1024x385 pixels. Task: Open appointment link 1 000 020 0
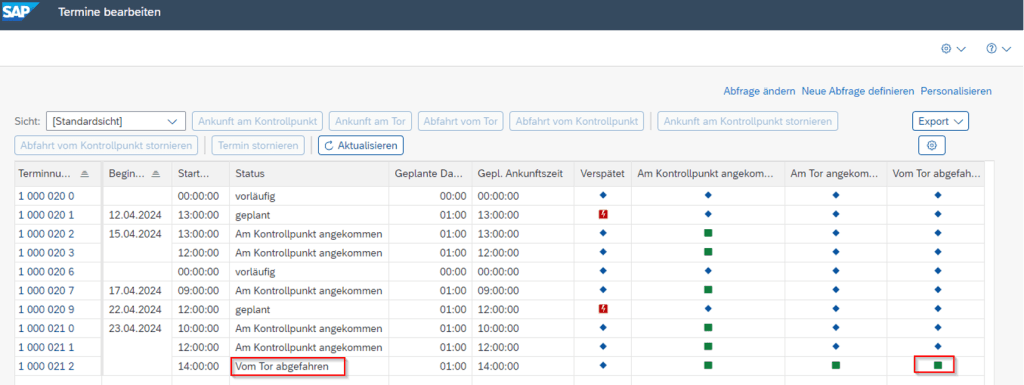coord(46,196)
